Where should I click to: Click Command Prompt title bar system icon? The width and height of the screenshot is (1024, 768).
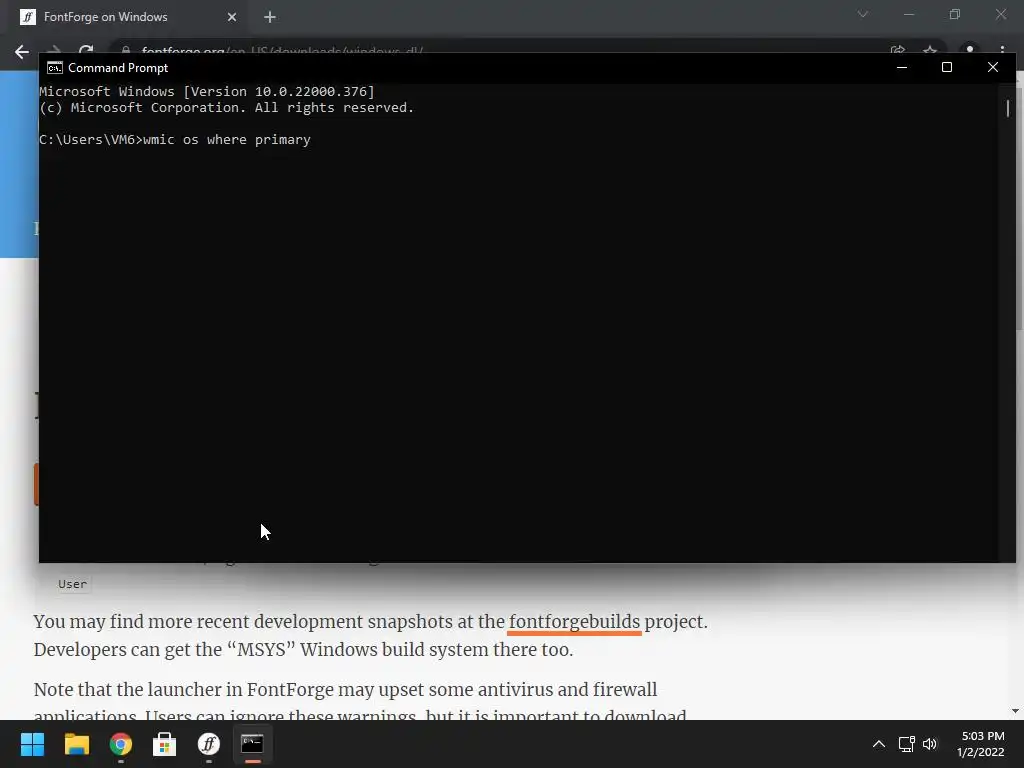[55, 68]
